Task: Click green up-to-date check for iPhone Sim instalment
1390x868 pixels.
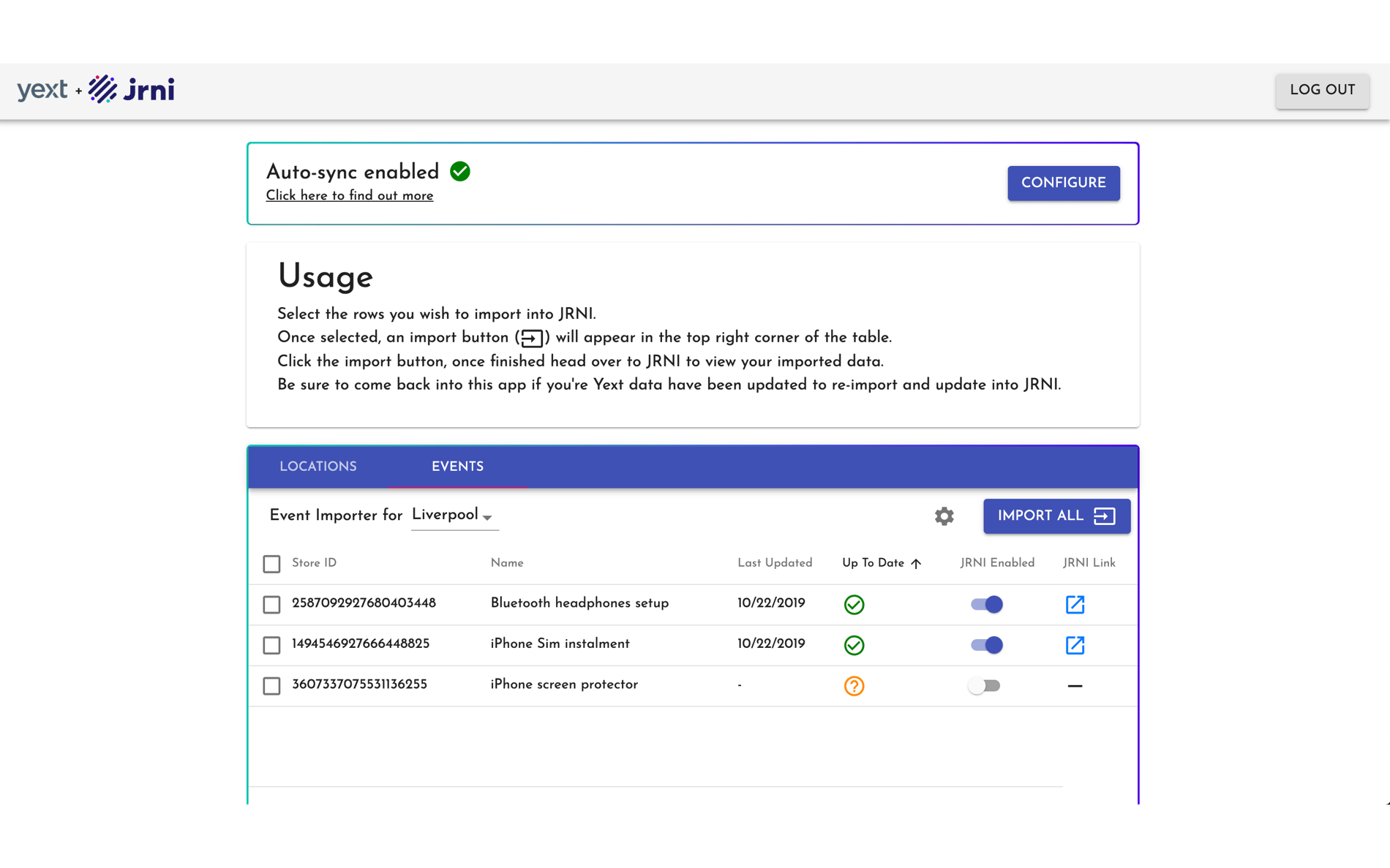Action: click(854, 645)
